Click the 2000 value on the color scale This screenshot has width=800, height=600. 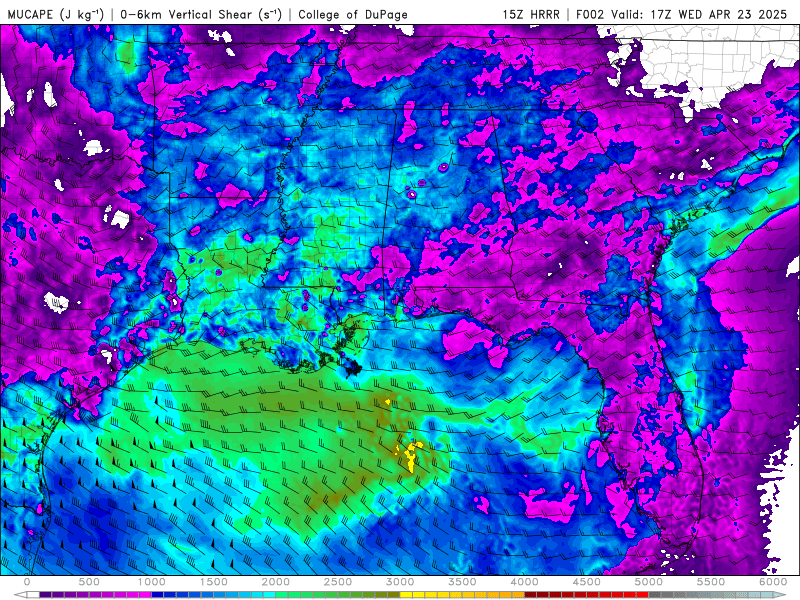(276, 582)
